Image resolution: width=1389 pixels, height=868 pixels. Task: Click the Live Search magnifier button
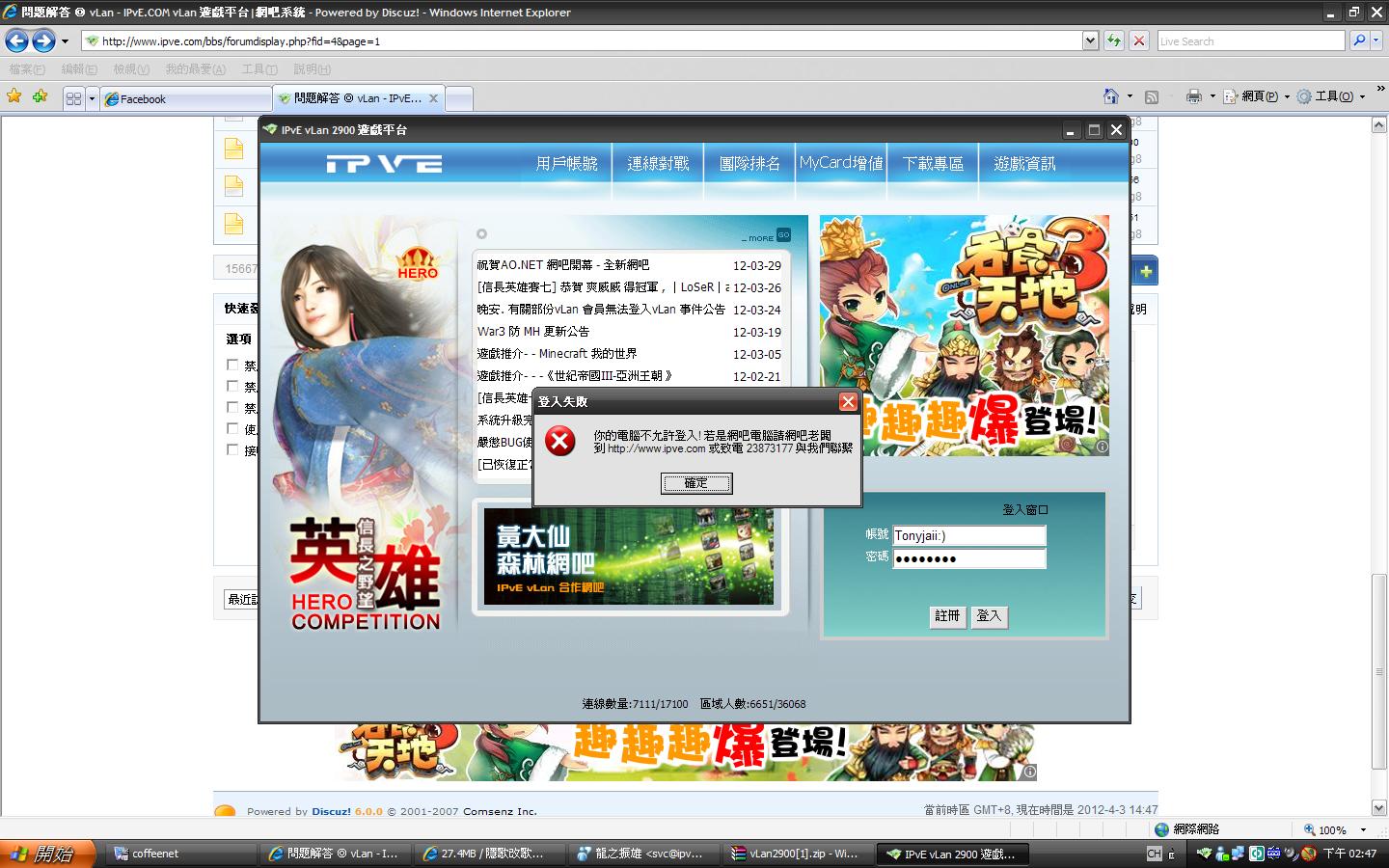click(1359, 41)
